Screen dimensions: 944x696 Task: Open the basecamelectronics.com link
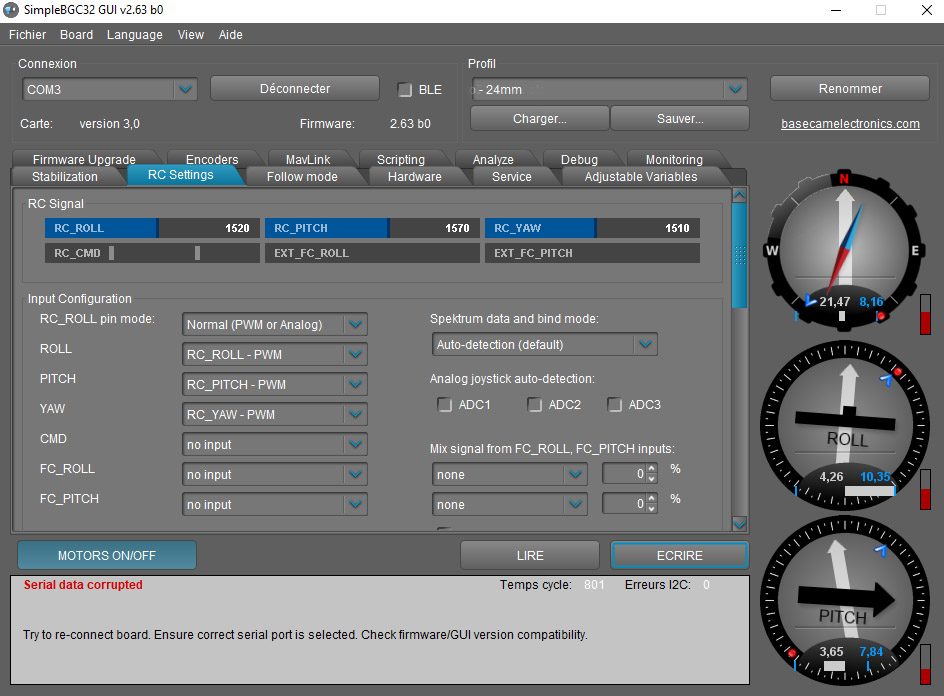[850, 124]
